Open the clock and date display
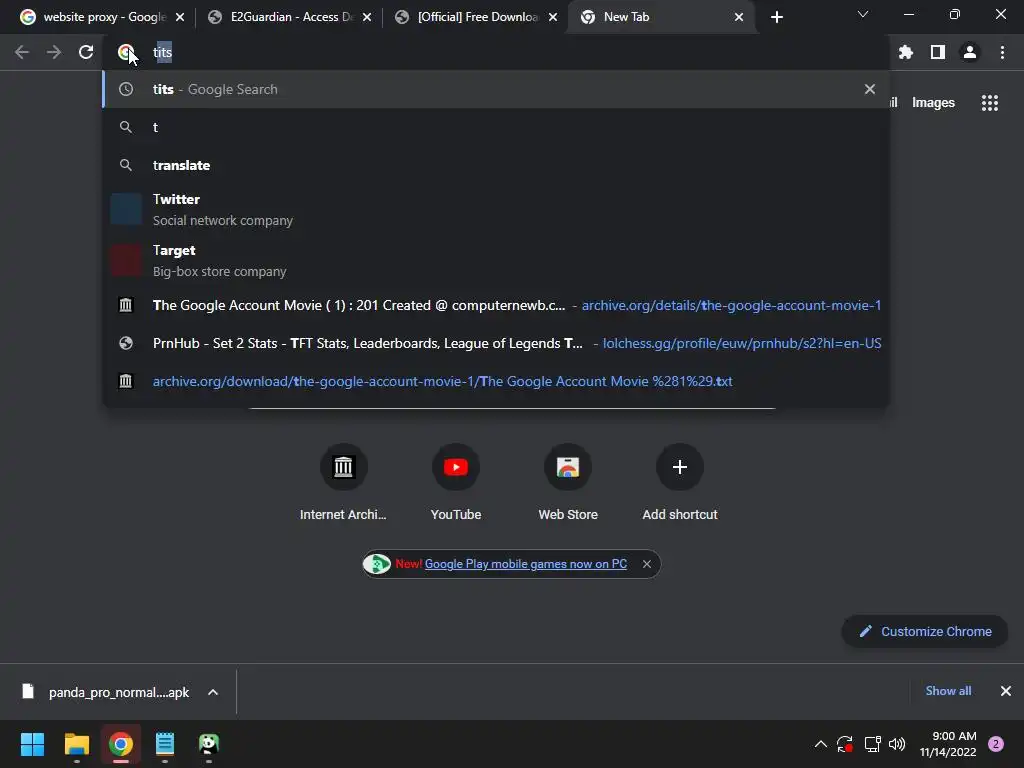This screenshot has width=1024, height=768. [948, 744]
